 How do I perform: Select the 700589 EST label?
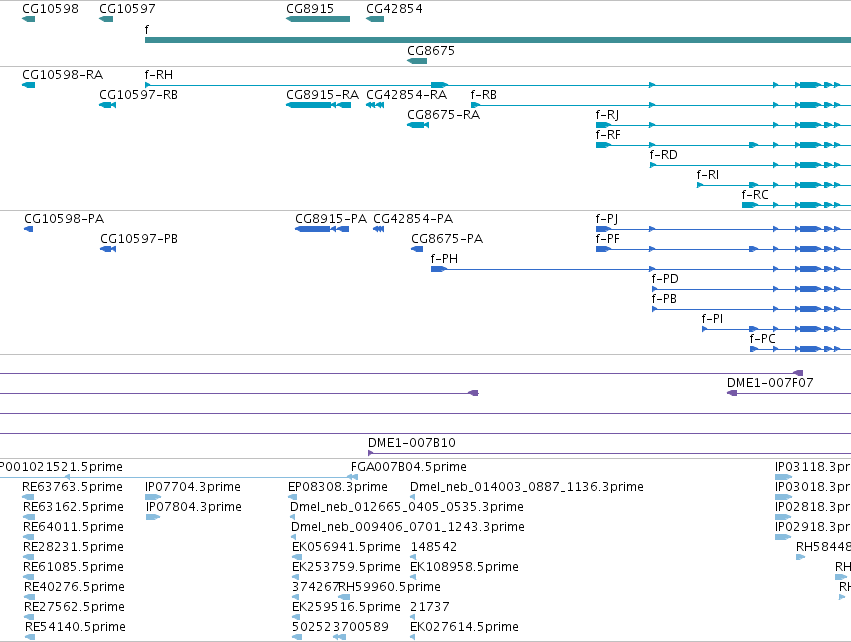click(x=364, y=627)
